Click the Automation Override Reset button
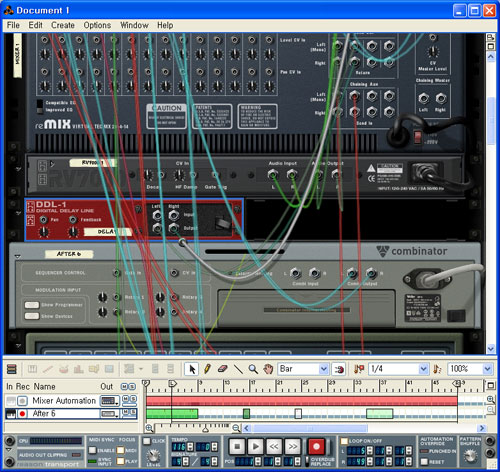 (424, 462)
